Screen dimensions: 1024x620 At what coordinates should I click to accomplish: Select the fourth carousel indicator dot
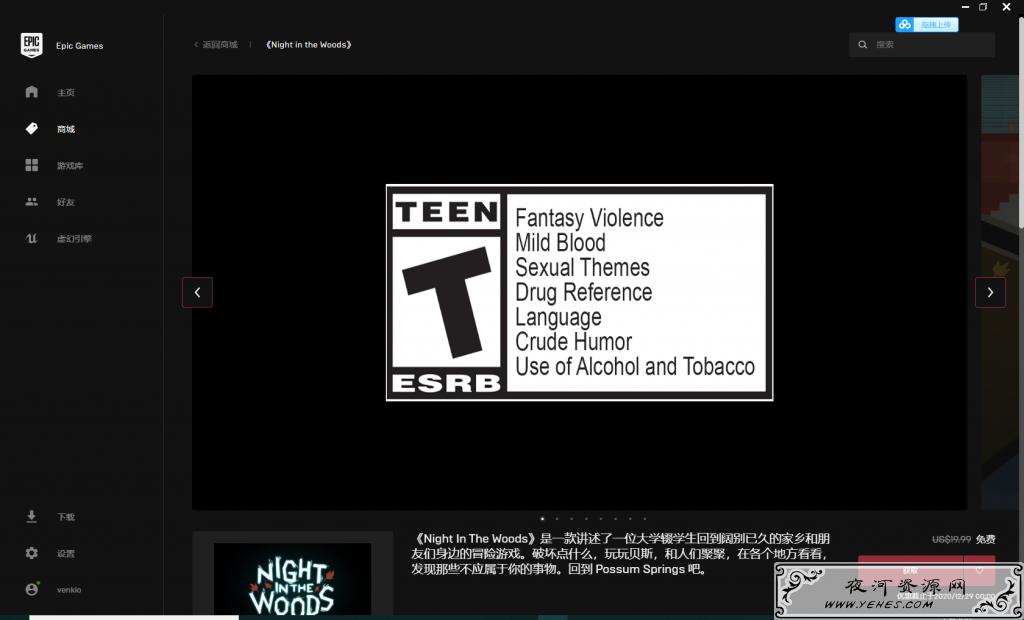(586, 519)
